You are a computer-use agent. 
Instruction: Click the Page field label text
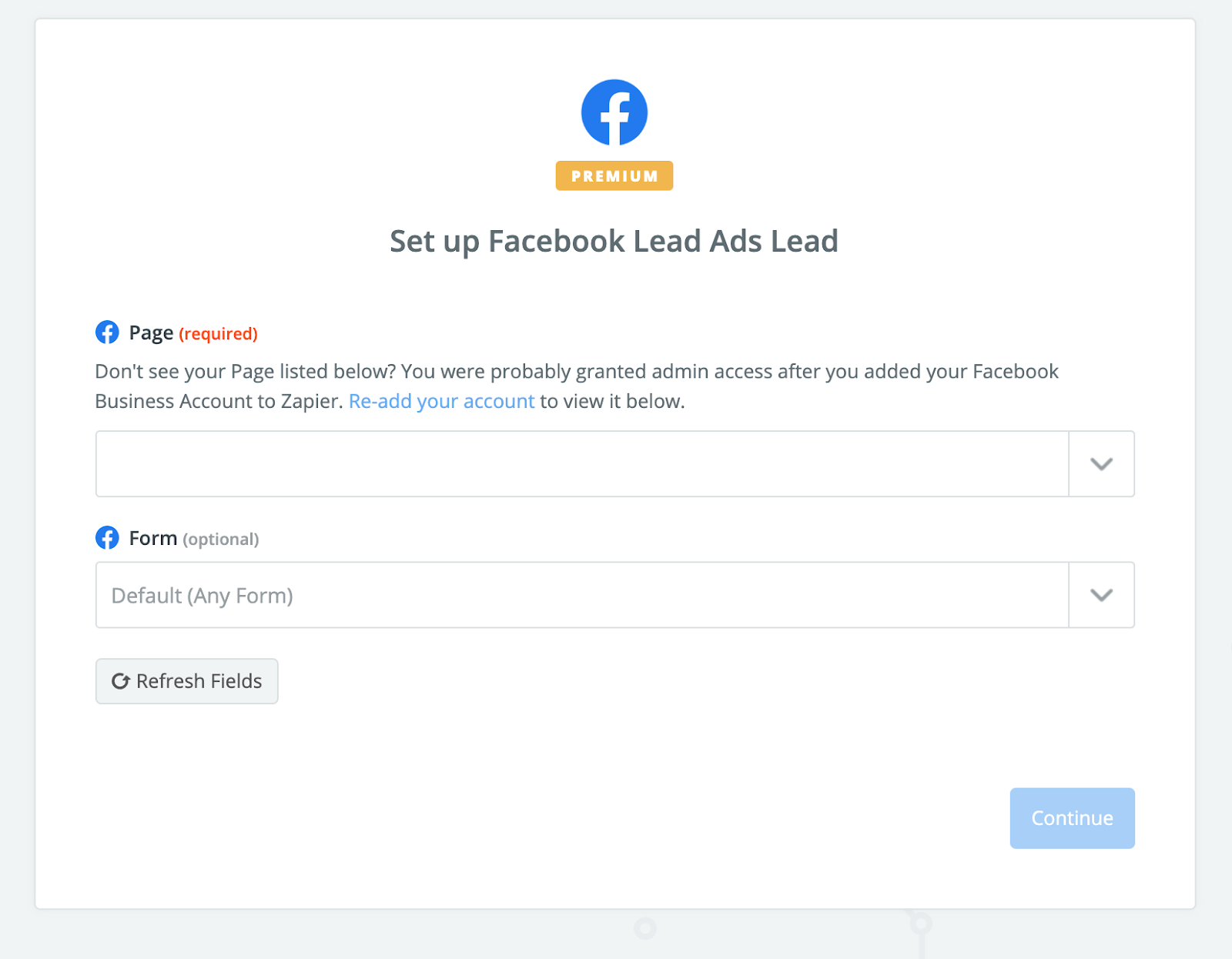(x=151, y=332)
